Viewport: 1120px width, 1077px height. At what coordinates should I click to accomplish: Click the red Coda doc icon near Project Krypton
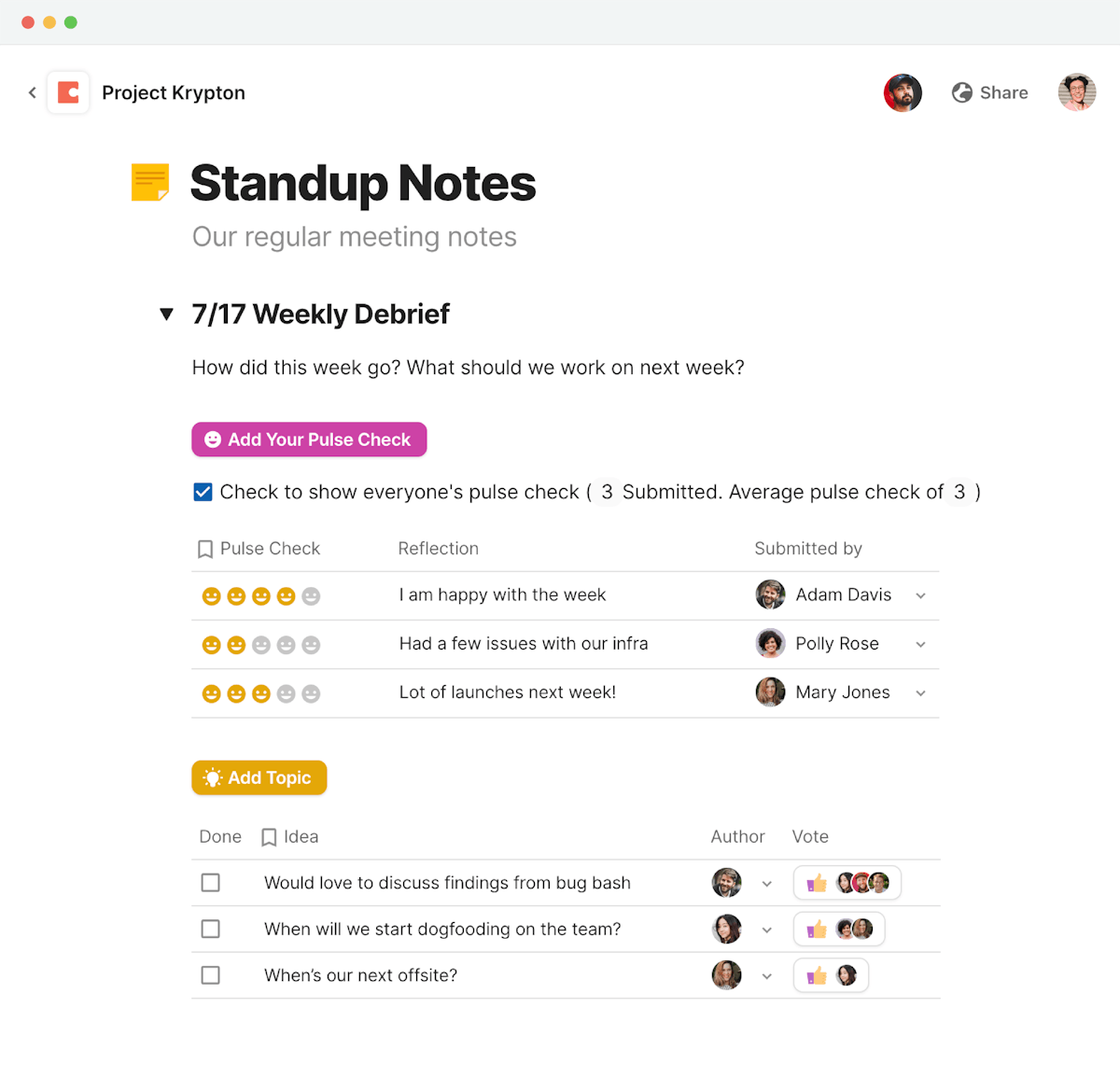68,92
